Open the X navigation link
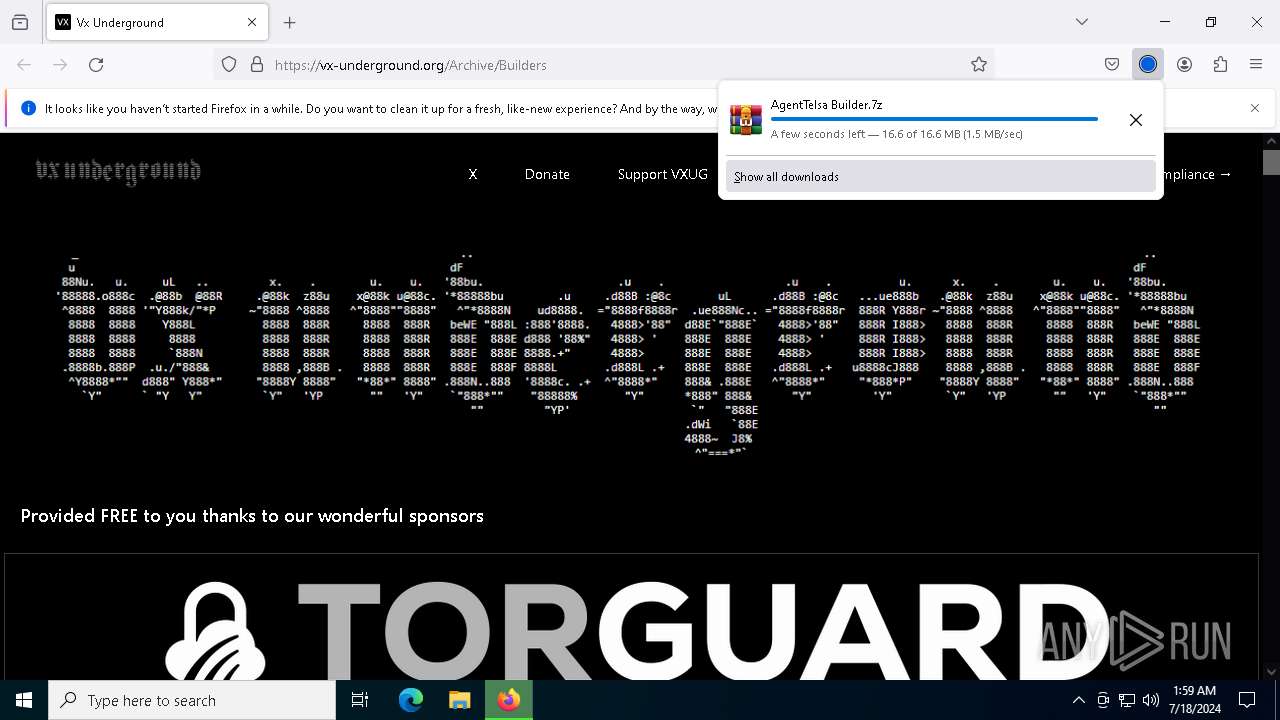 click(x=473, y=174)
